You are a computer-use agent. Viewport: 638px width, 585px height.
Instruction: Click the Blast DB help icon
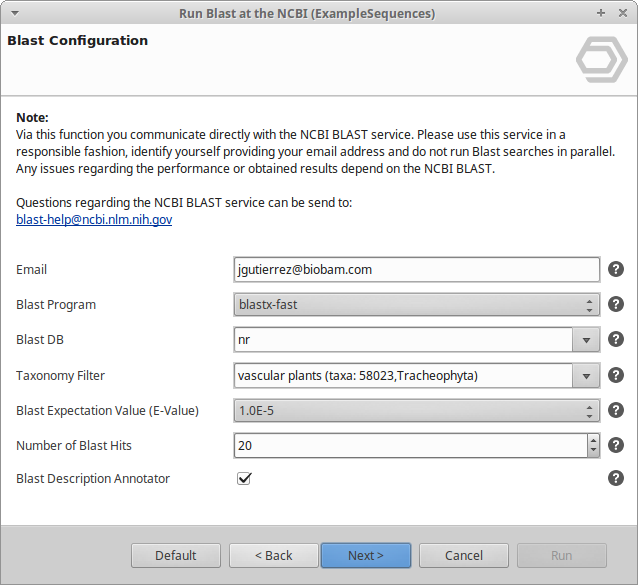616,339
